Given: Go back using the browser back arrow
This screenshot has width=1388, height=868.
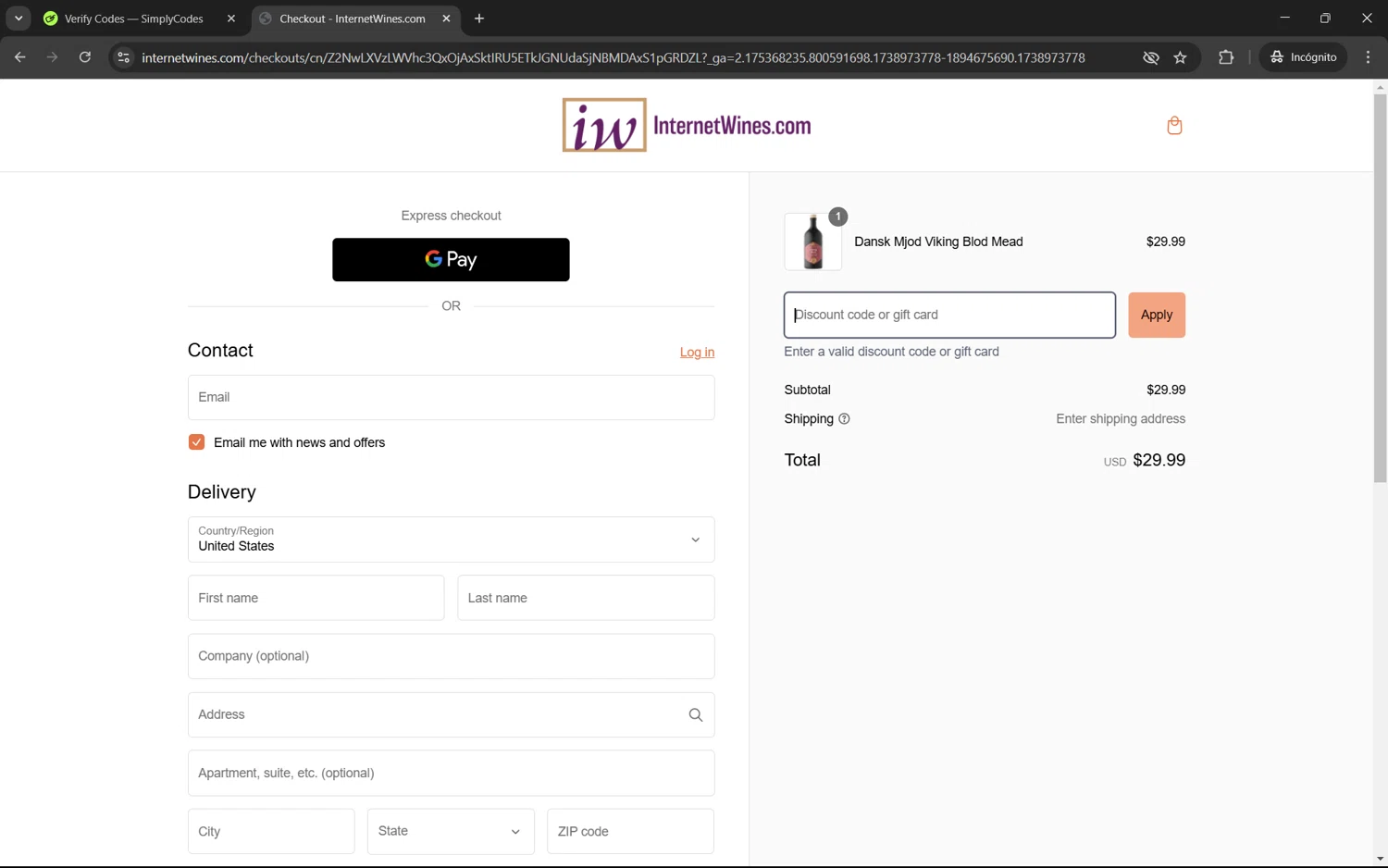Looking at the screenshot, I should pos(19,57).
